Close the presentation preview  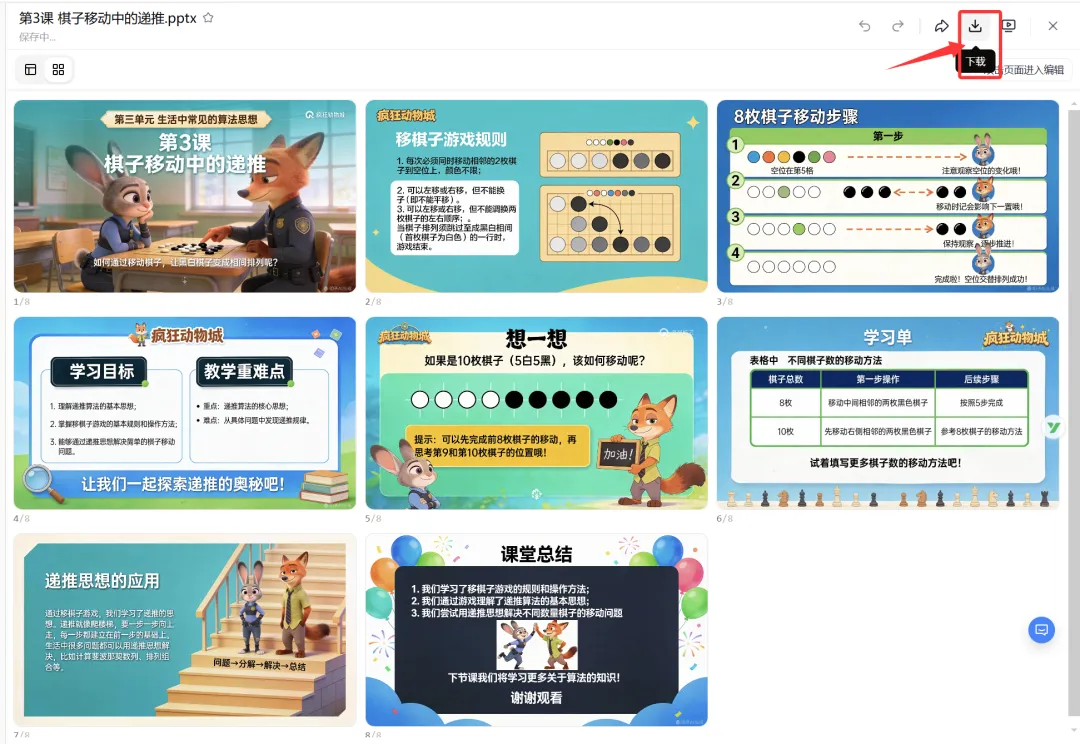pyautogui.click(x=1052, y=26)
